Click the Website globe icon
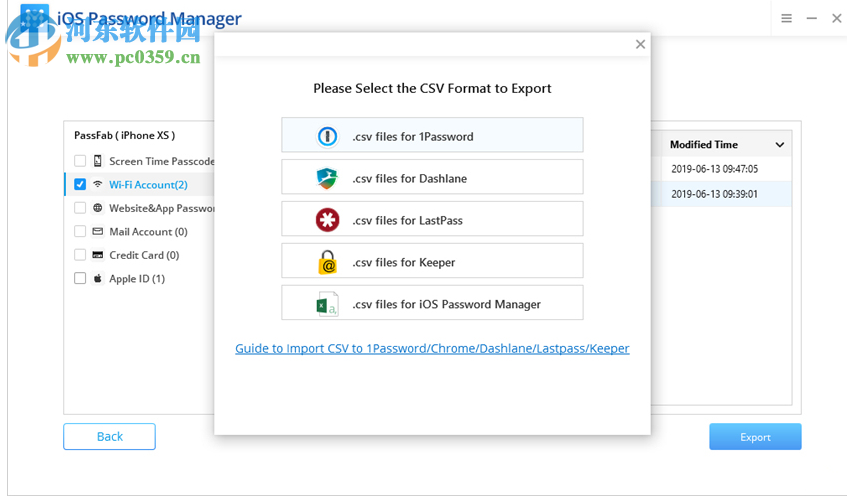 click(x=98, y=208)
